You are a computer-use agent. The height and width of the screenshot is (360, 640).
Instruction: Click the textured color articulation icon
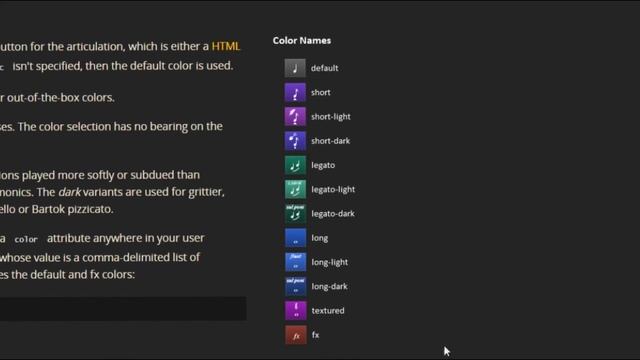295,311
